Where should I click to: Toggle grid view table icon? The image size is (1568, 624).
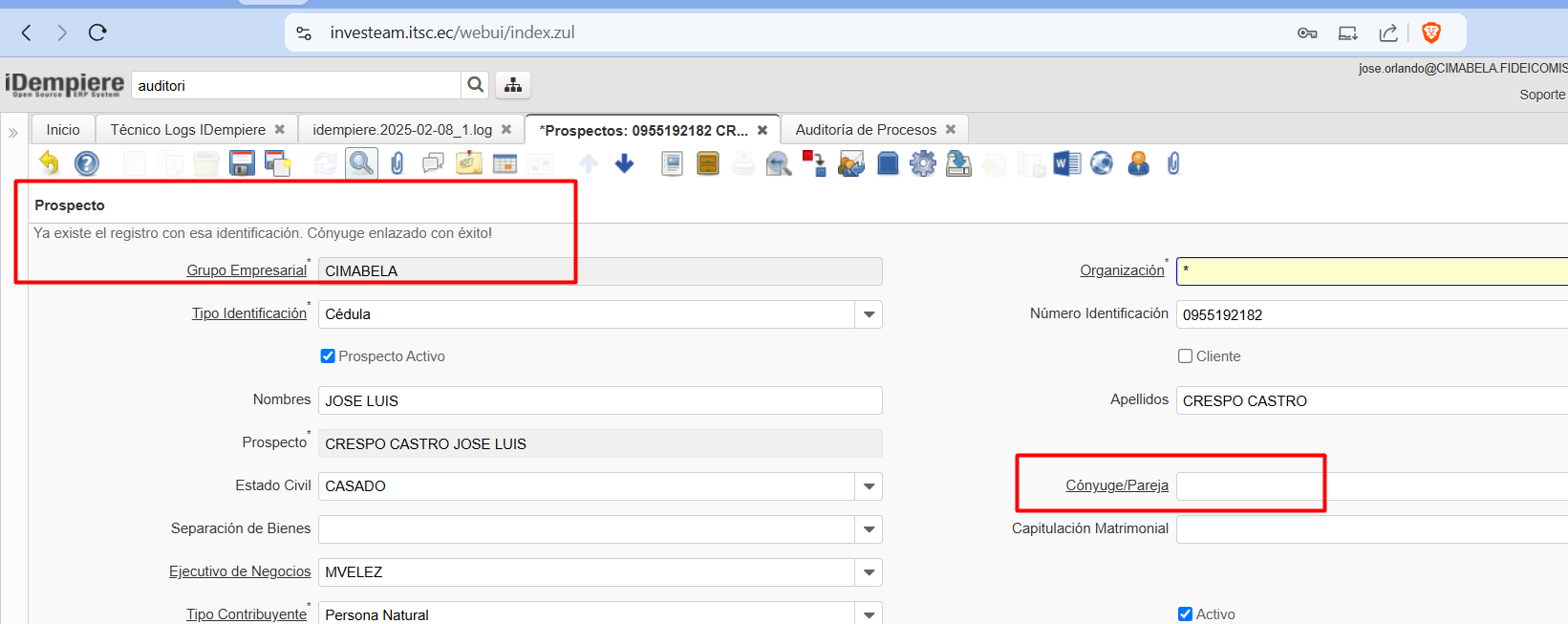click(505, 163)
